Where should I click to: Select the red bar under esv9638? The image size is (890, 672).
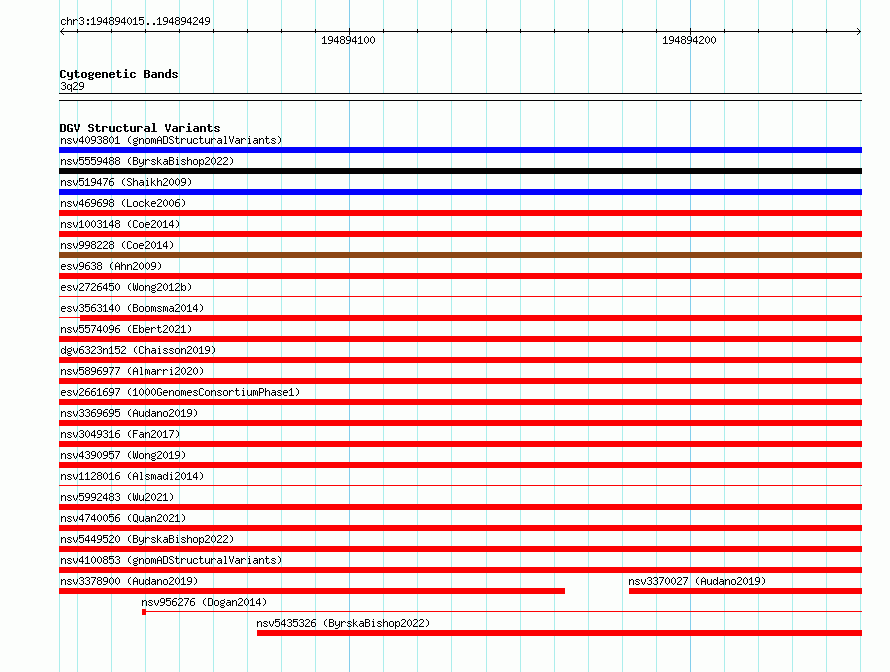coord(460,276)
